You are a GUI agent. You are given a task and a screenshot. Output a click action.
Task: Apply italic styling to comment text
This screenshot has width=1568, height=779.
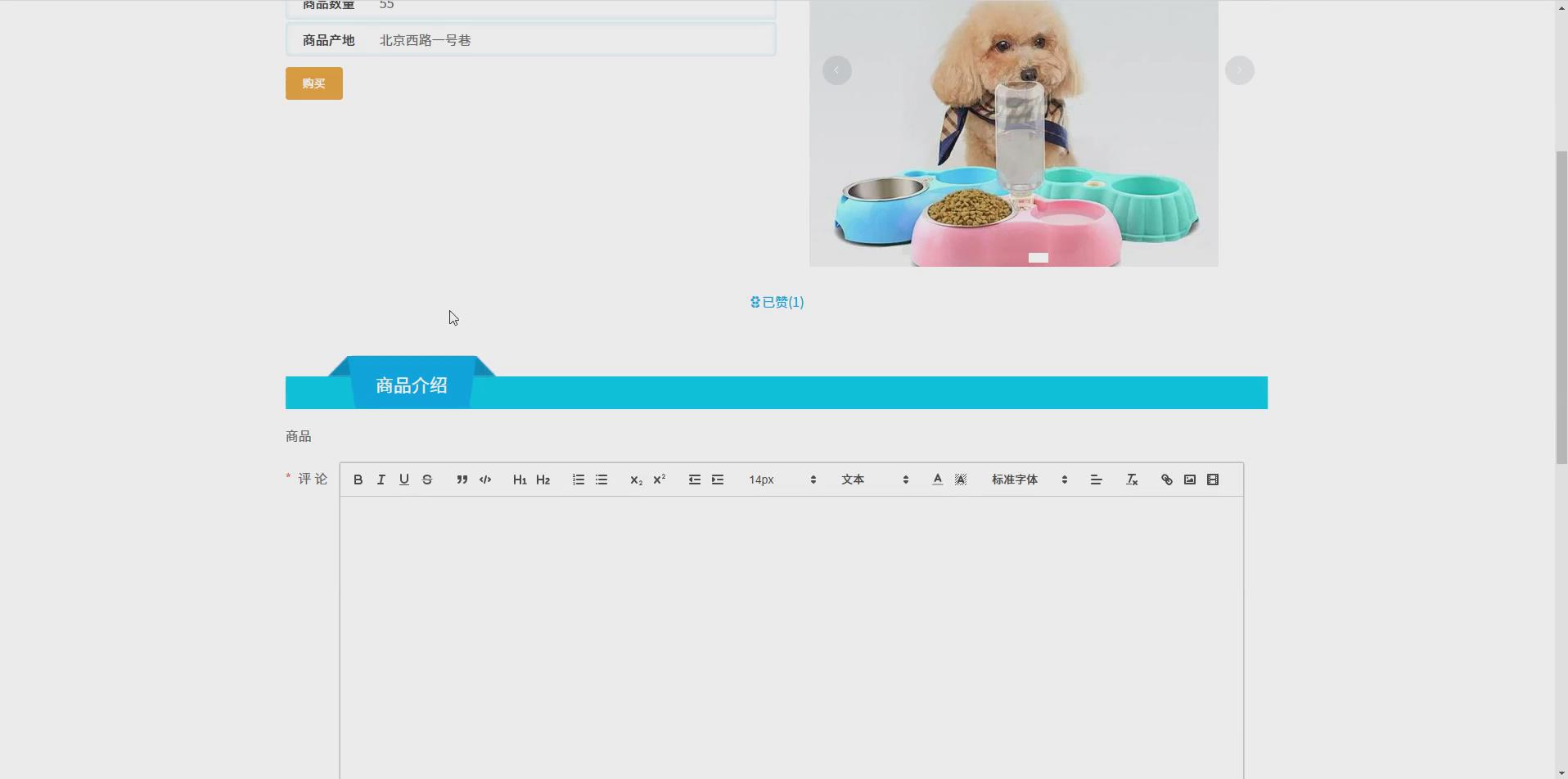point(380,480)
